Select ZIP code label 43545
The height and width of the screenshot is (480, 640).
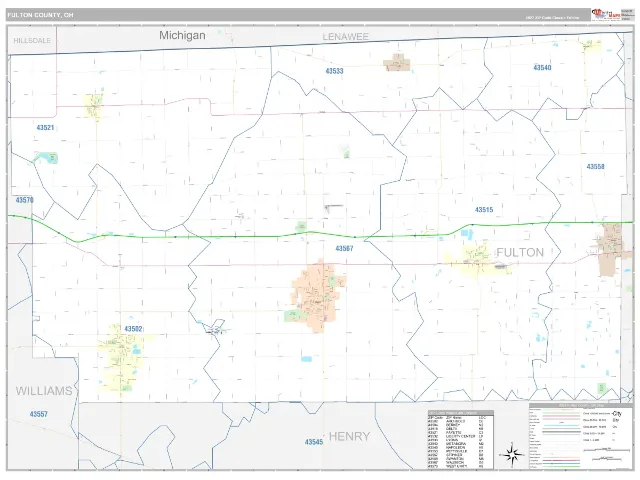point(314,442)
